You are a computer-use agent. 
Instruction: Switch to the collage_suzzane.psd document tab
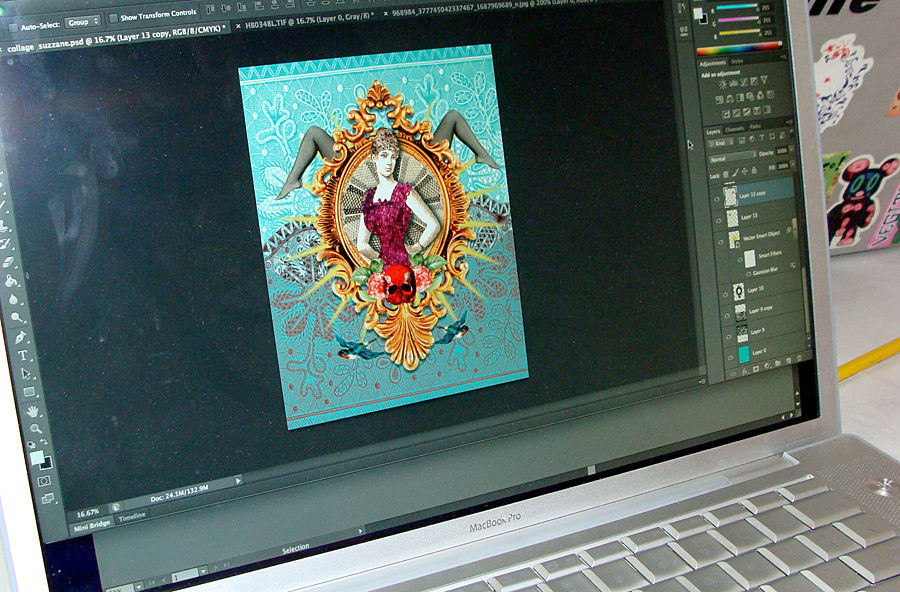pos(115,40)
